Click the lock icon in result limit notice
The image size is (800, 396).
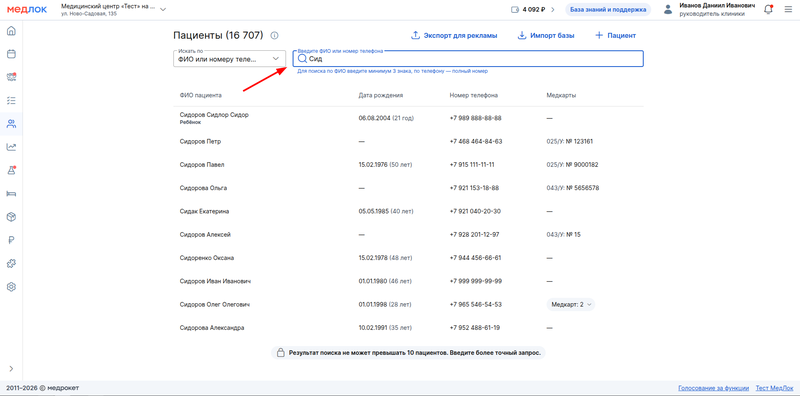coord(280,353)
